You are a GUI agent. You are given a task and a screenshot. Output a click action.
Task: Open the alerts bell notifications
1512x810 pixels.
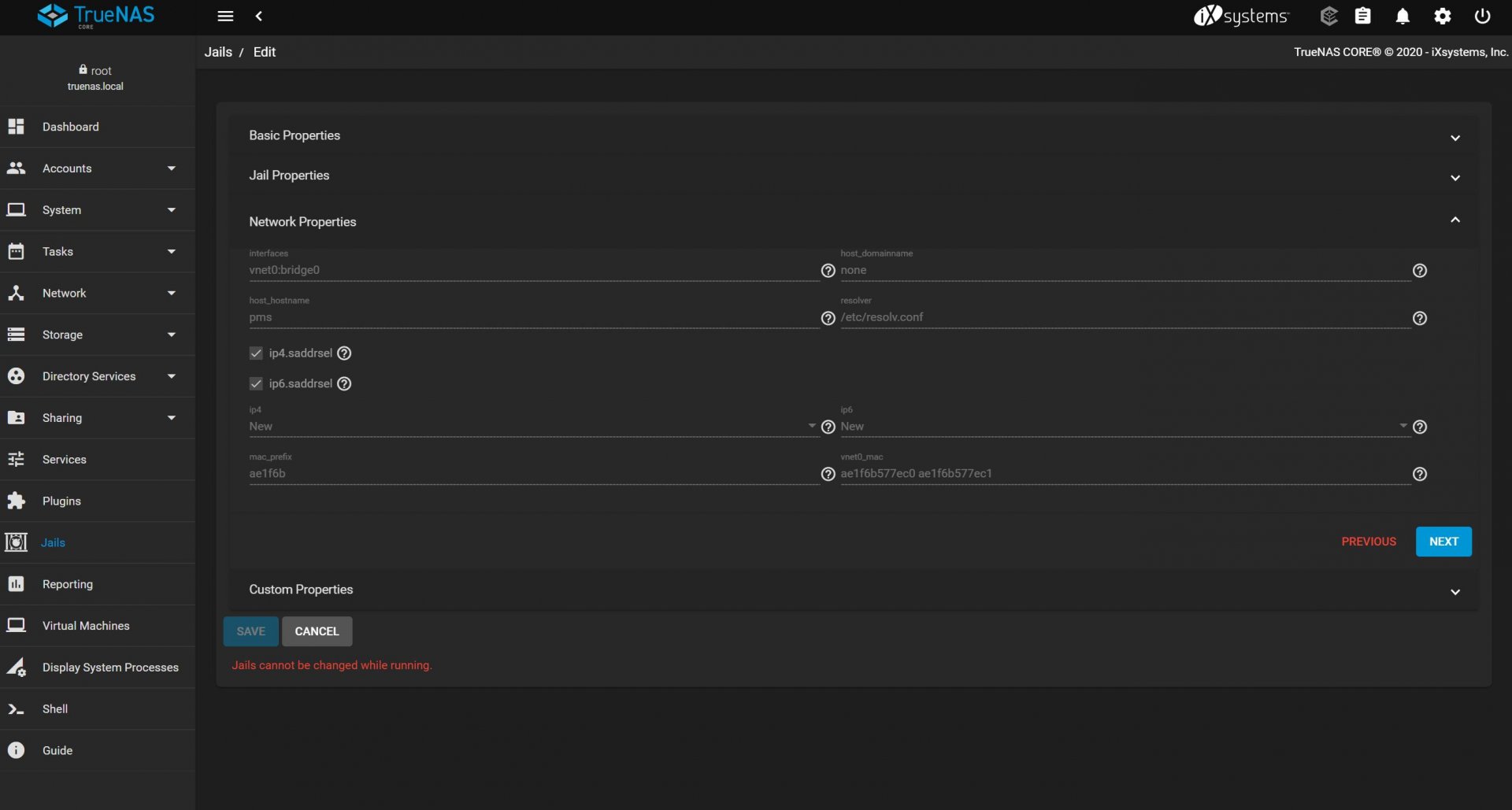1403,17
